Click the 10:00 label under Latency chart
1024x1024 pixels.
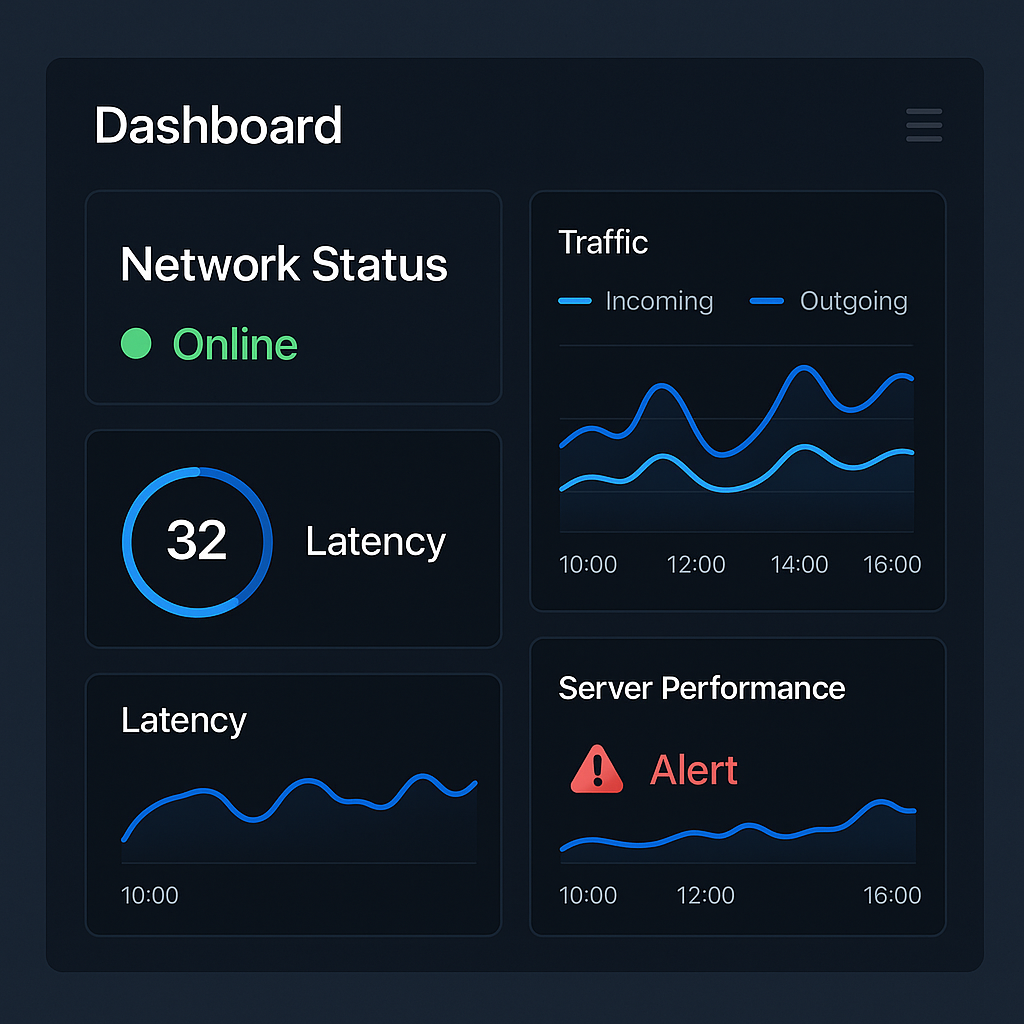click(x=150, y=895)
